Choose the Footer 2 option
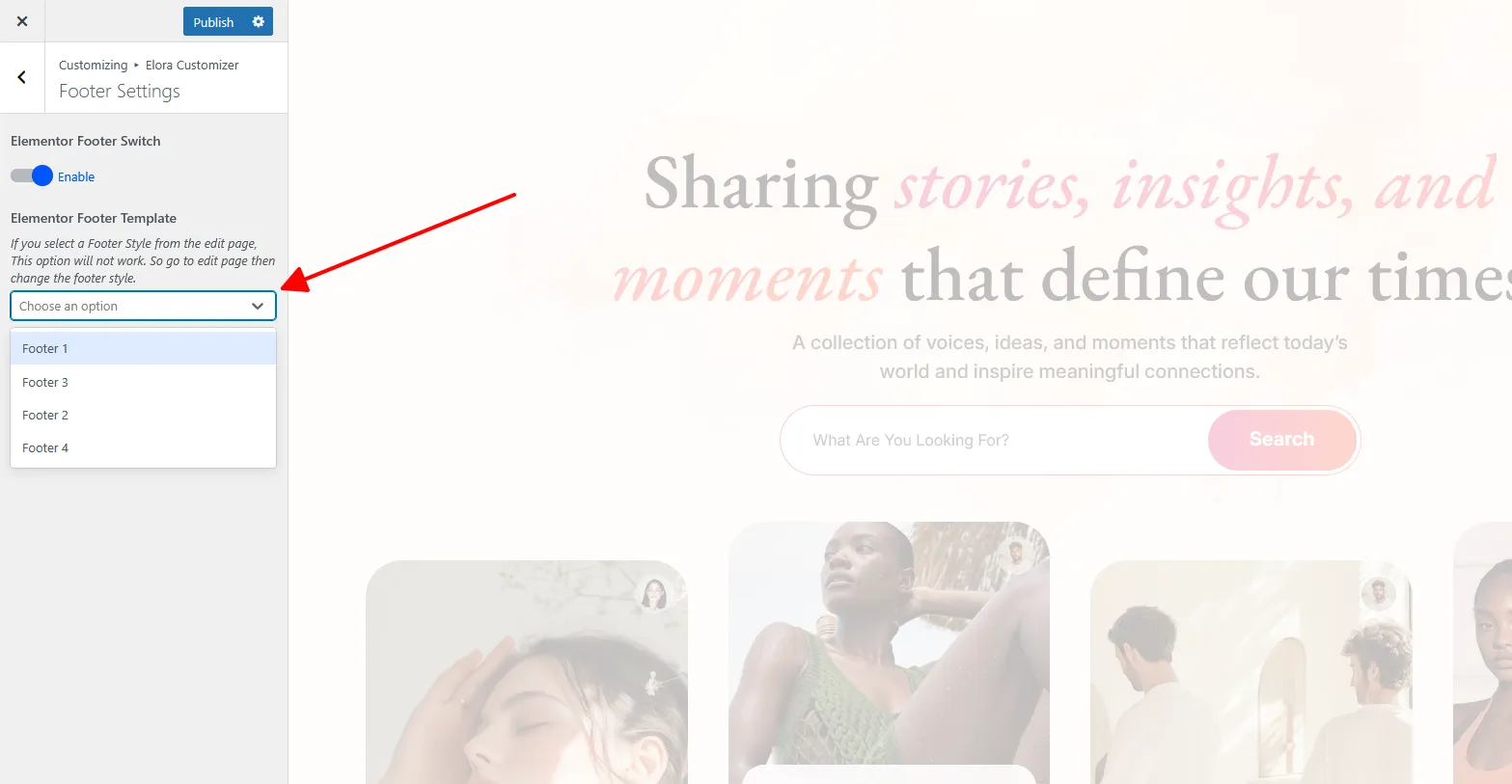The image size is (1512, 784). (143, 415)
